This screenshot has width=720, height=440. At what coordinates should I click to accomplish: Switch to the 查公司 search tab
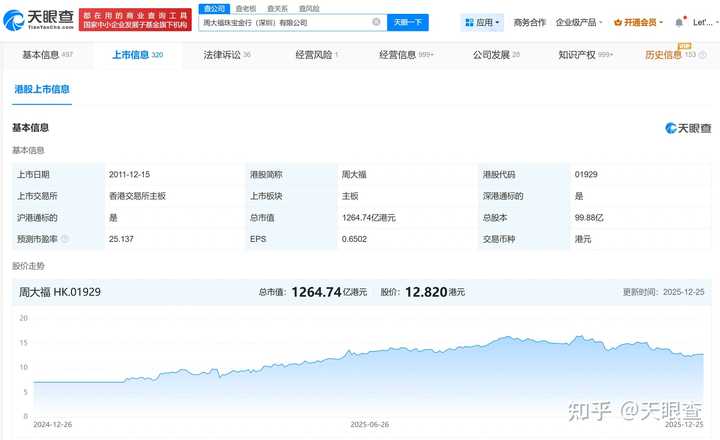(x=214, y=9)
